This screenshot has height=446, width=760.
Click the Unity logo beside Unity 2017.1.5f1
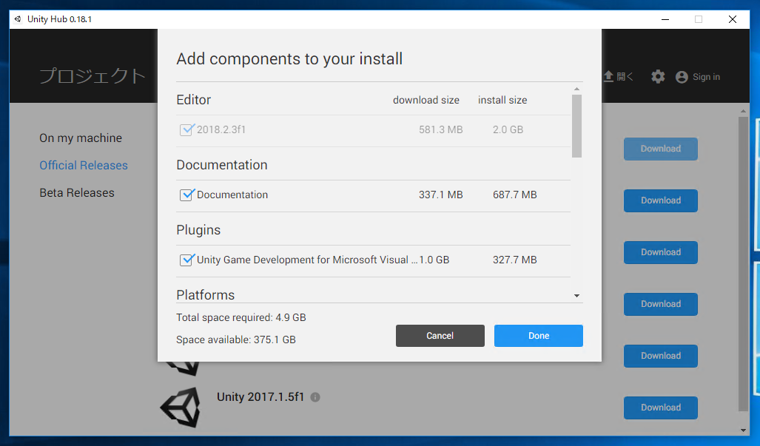coord(181,407)
